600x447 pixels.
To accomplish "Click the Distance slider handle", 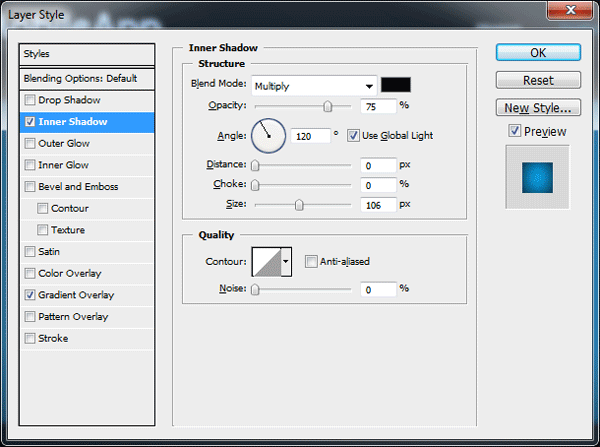I will pyautogui.click(x=255, y=165).
